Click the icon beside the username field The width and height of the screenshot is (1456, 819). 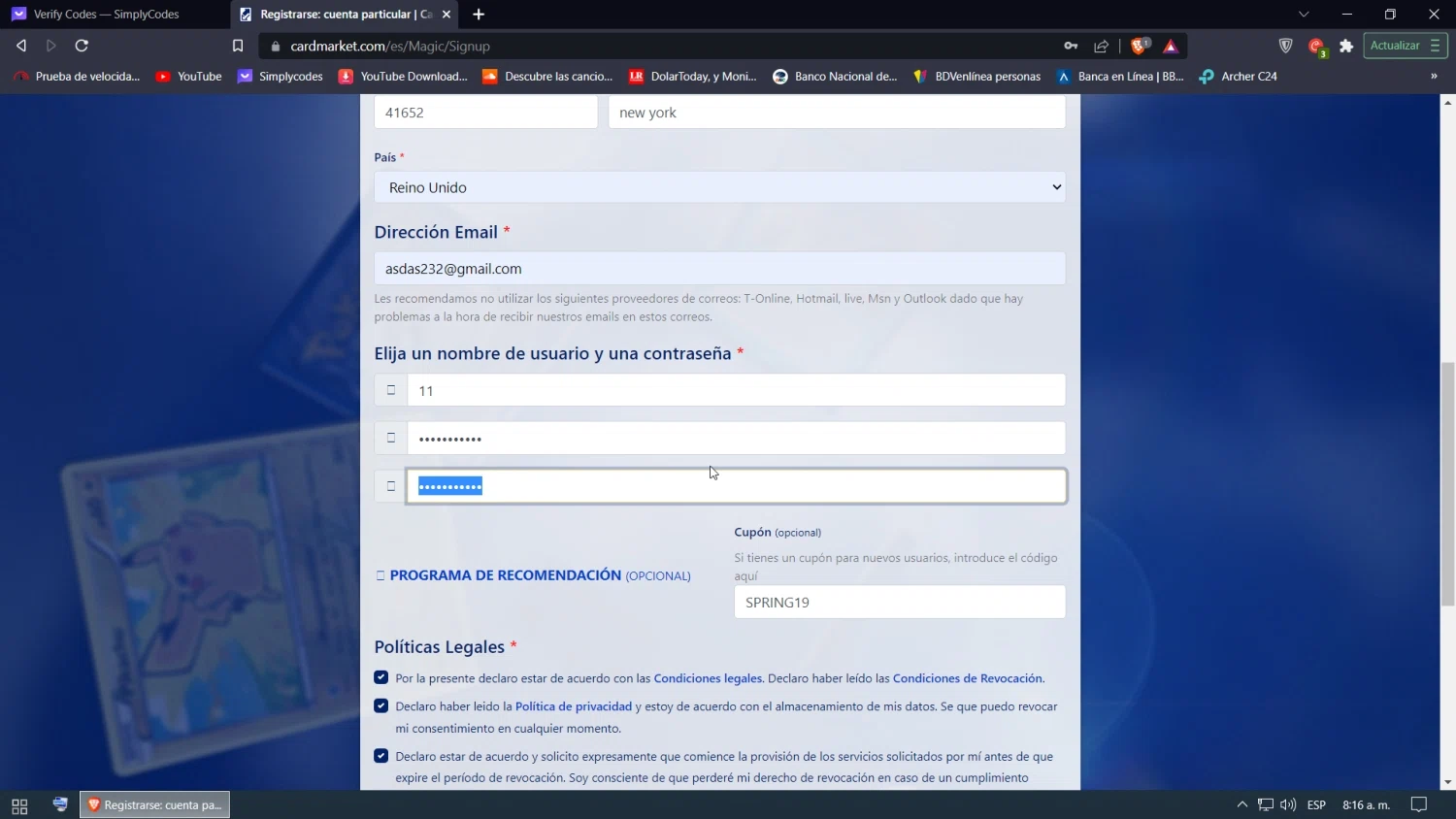tap(391, 390)
